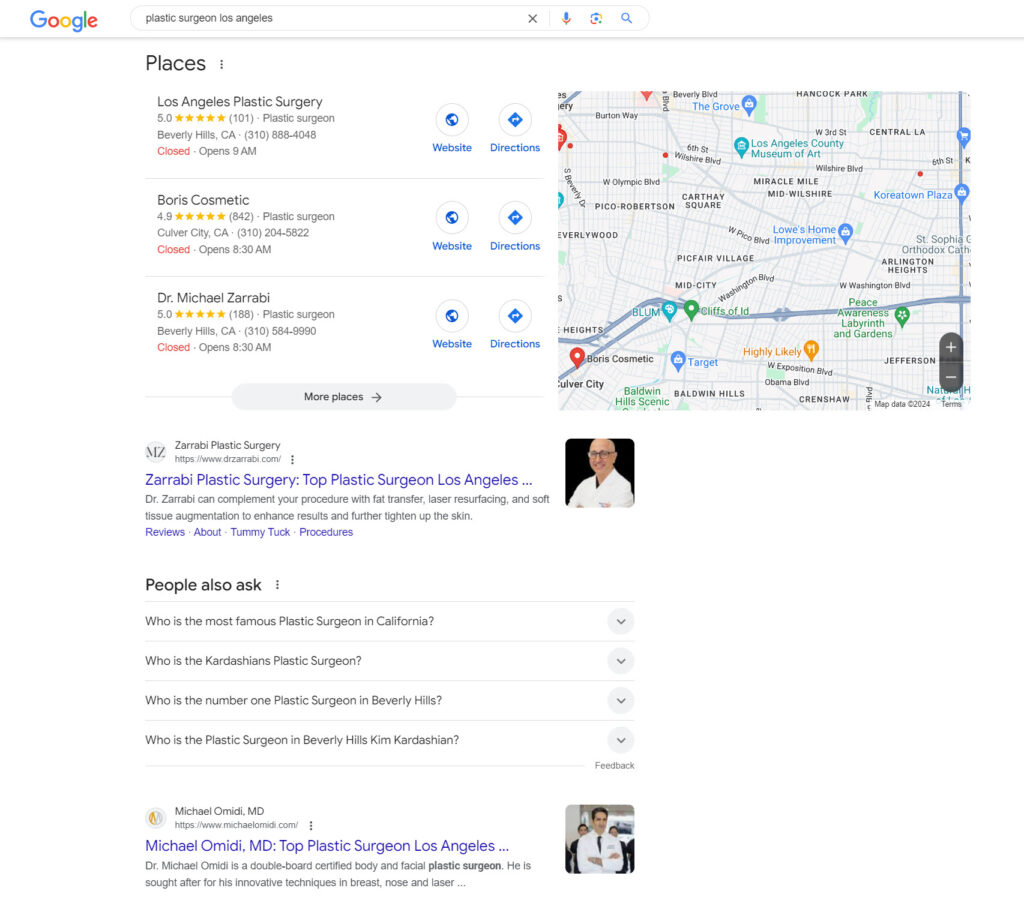Get directions to Los Angeles Plastic Surgery
This screenshot has height=906, width=1024.
pyautogui.click(x=515, y=120)
